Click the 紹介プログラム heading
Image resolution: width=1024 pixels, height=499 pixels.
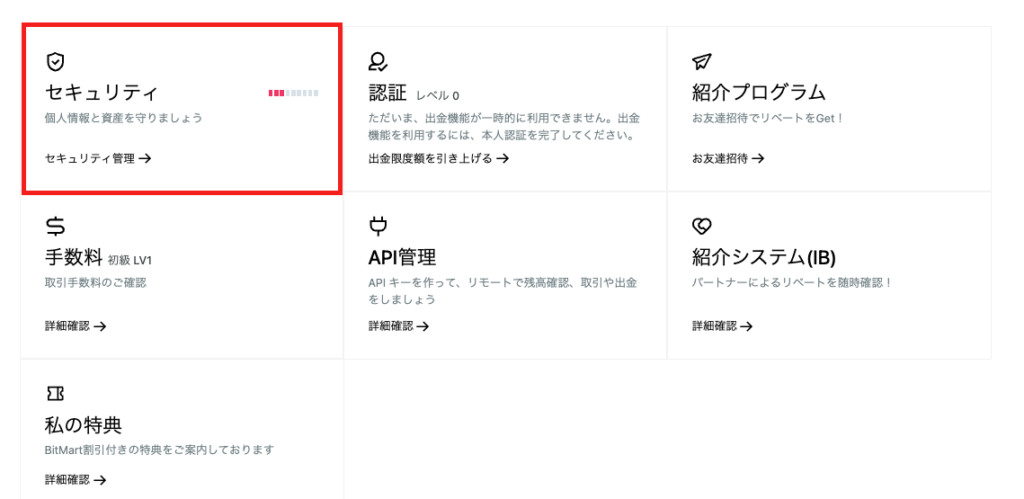[x=759, y=92]
